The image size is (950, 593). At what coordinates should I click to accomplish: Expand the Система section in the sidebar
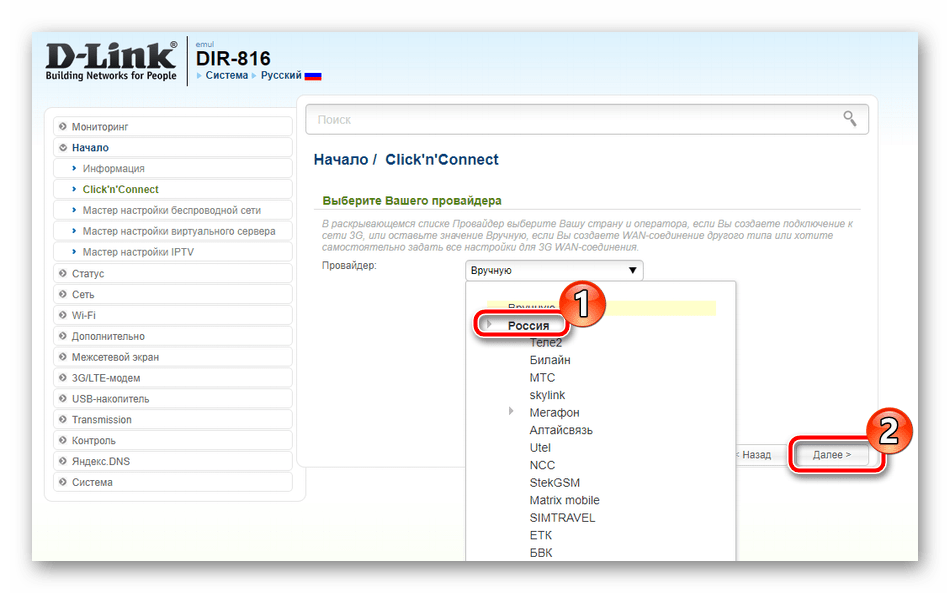click(173, 482)
